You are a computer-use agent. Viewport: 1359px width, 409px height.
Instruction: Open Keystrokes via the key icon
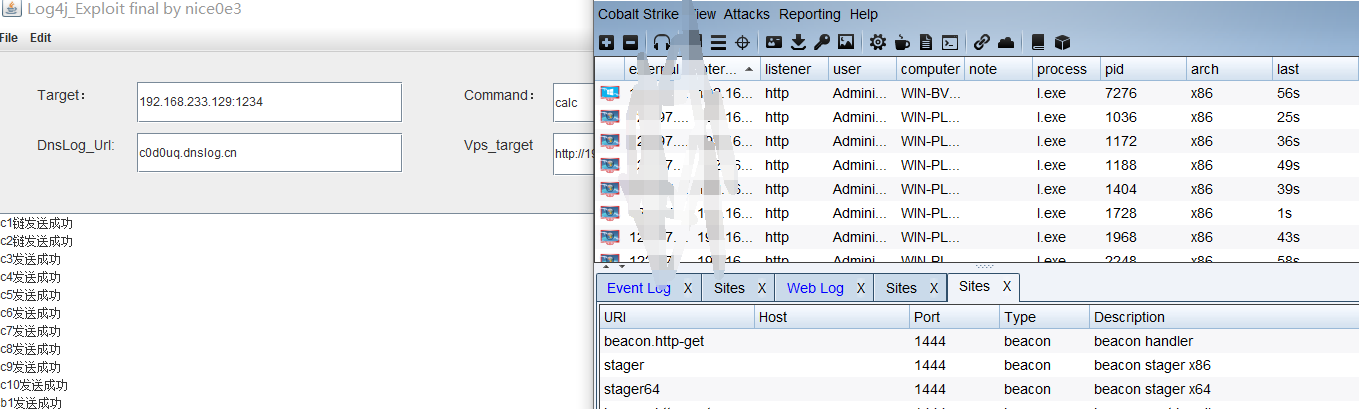822,42
